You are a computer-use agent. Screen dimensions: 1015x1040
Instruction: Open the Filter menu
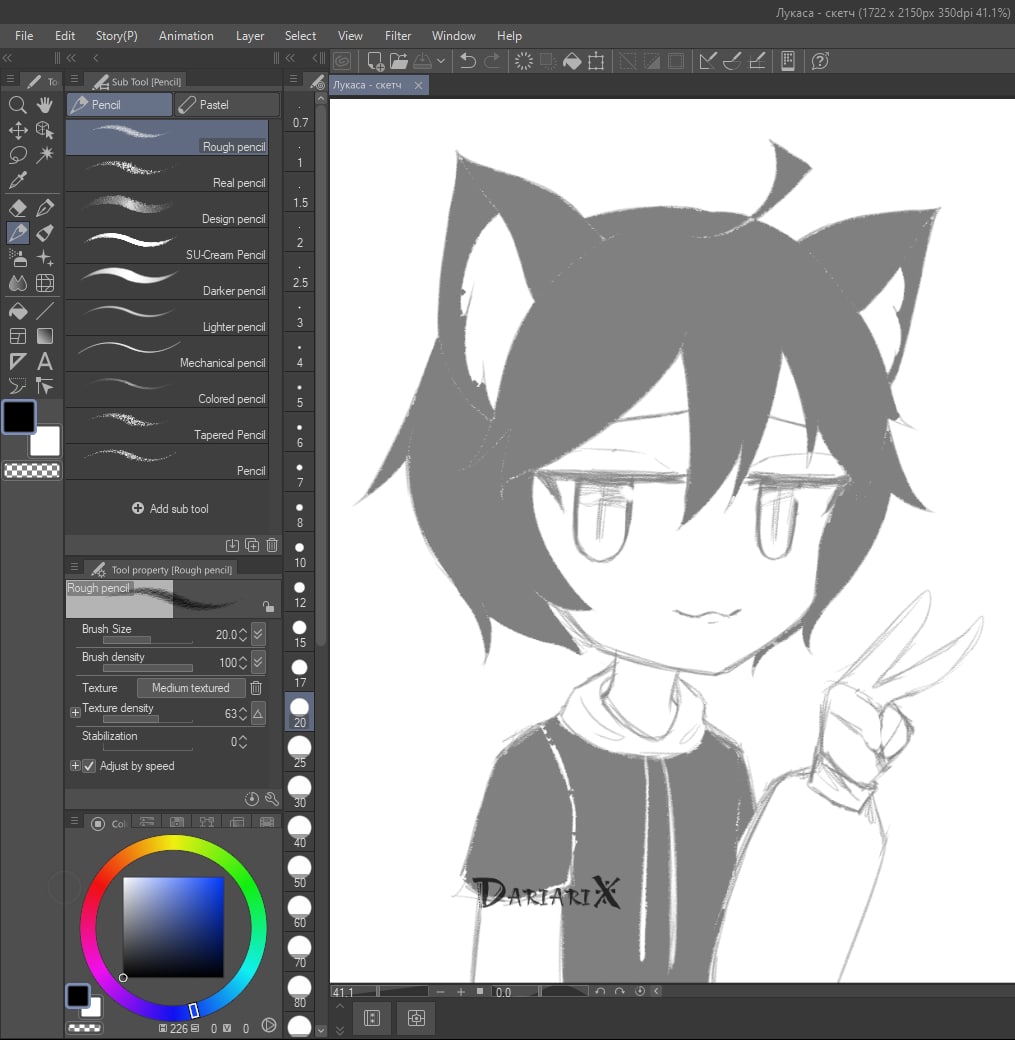(x=398, y=36)
